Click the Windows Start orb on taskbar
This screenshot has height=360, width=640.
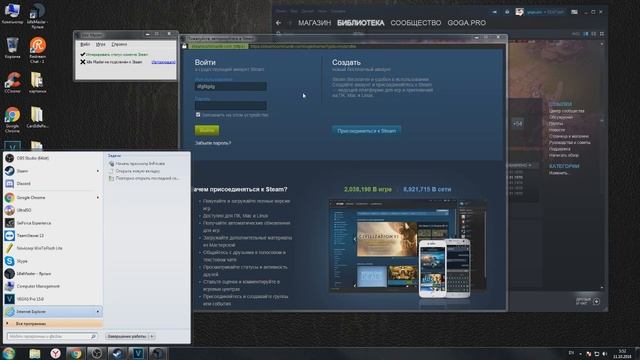pyautogui.click(x=9, y=353)
